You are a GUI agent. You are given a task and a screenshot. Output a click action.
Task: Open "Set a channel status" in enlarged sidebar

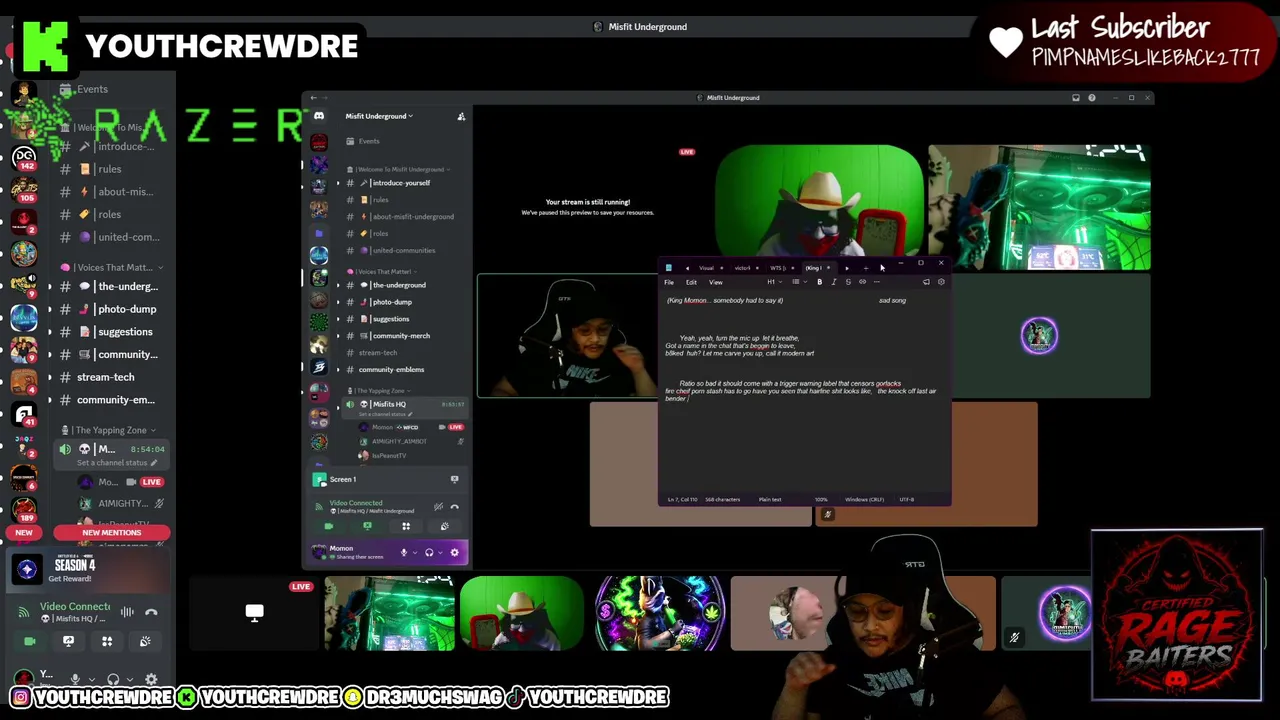117,463
